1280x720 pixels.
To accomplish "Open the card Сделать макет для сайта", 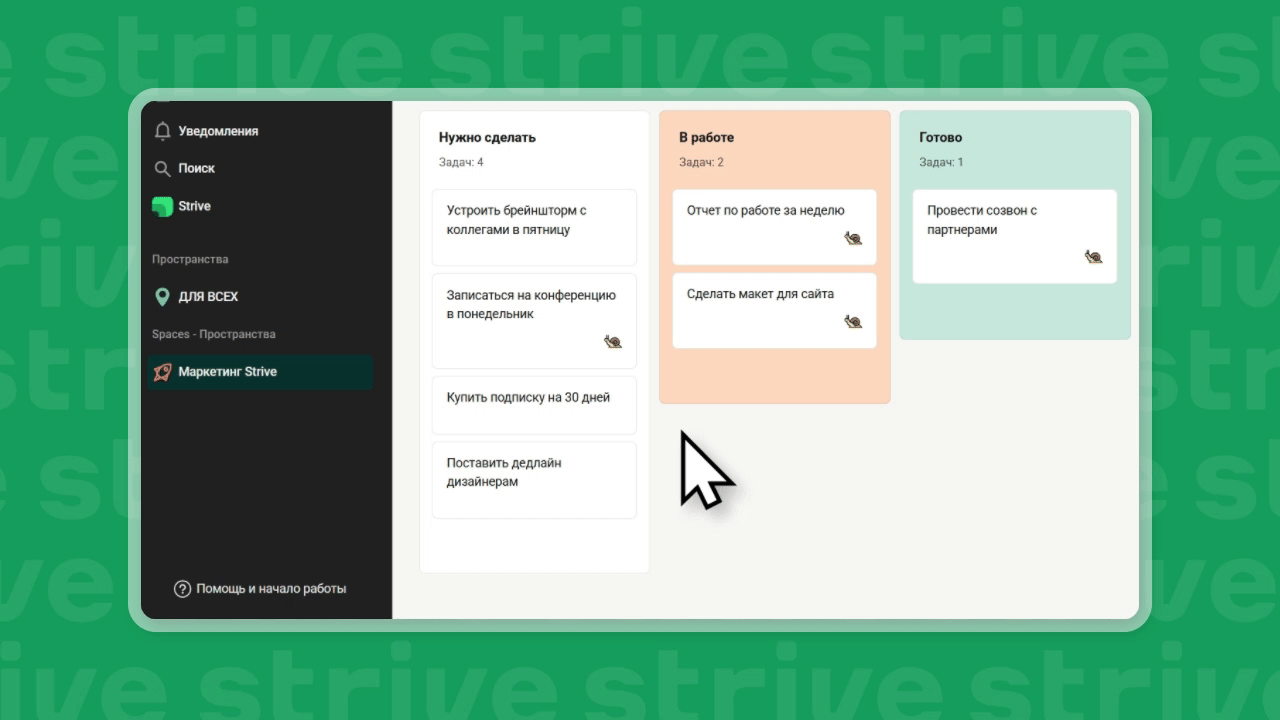I will (x=774, y=311).
